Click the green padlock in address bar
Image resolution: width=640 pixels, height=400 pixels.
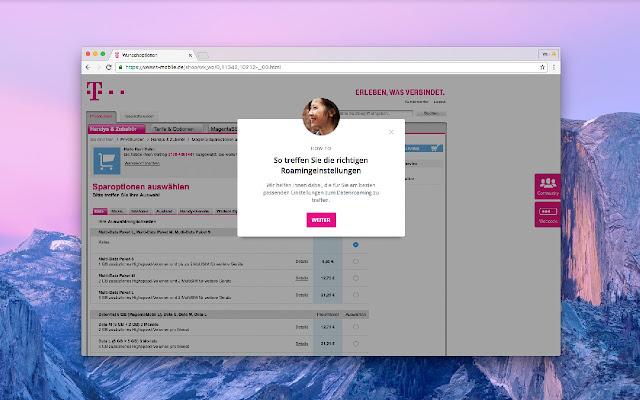(120, 67)
